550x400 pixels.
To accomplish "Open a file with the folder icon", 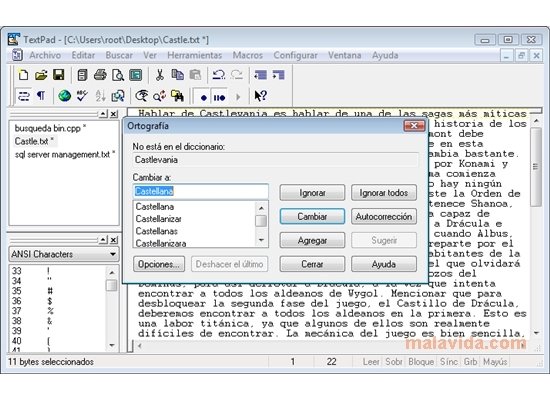I will tap(41, 75).
